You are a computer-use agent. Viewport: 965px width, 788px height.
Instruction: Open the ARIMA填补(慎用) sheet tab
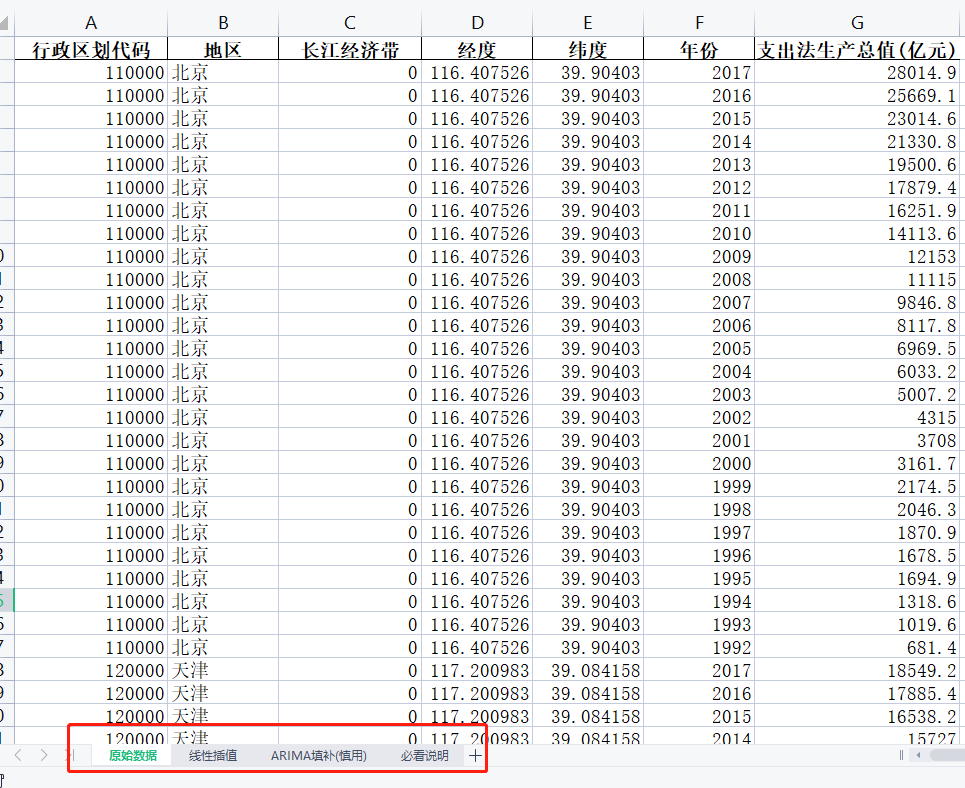pyautogui.click(x=319, y=755)
